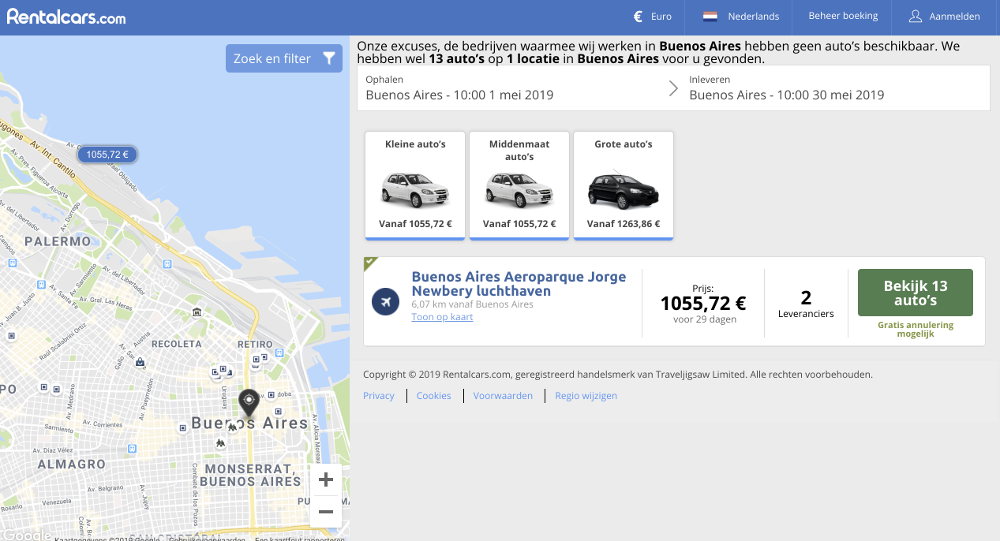Open the Nederlands language selector
The width and height of the screenshot is (1000, 541).
tap(740, 17)
